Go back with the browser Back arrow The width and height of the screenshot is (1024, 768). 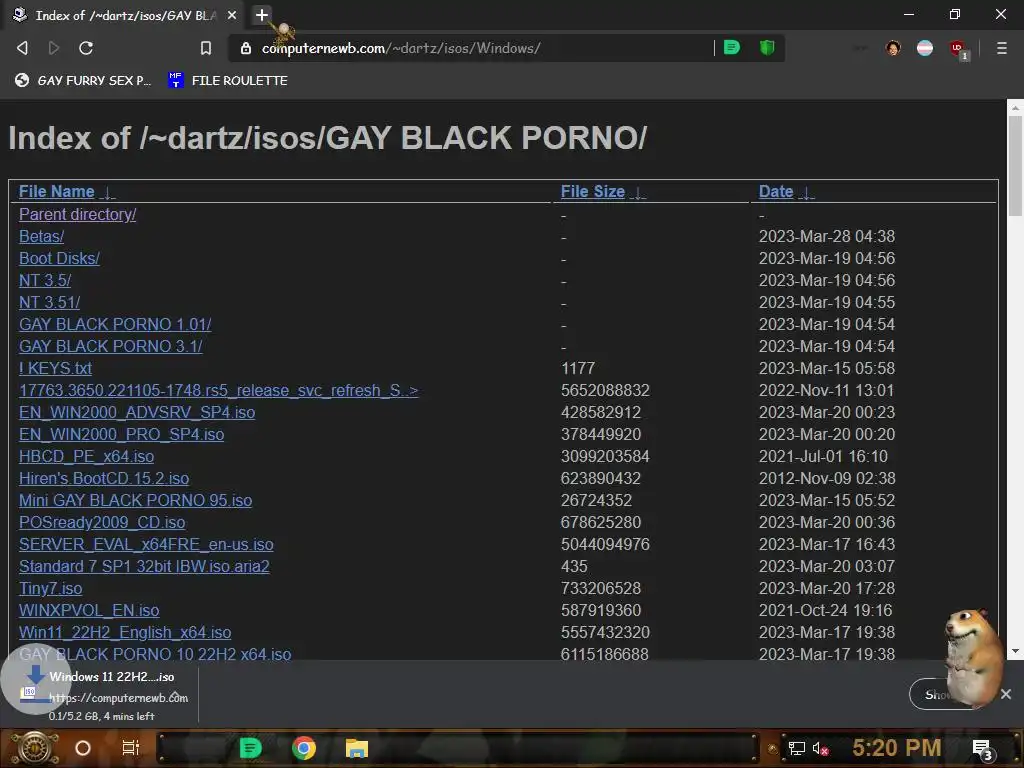point(22,48)
